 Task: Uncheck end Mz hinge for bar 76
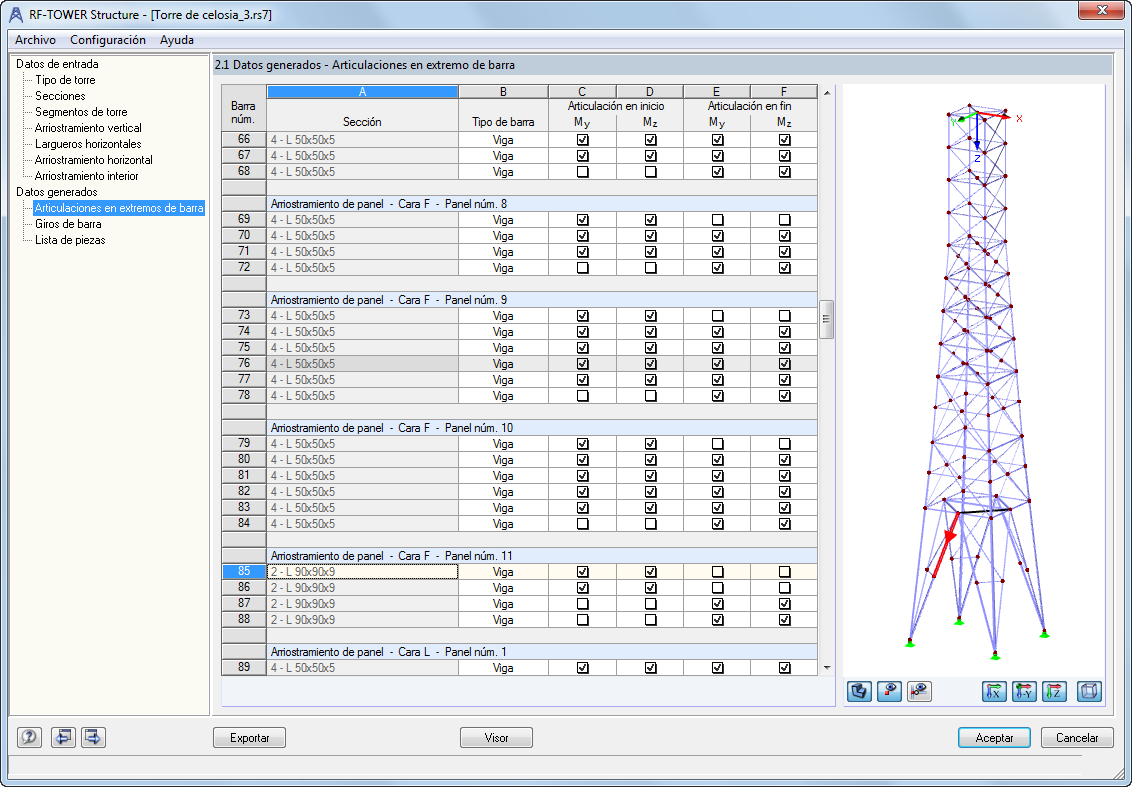785,364
